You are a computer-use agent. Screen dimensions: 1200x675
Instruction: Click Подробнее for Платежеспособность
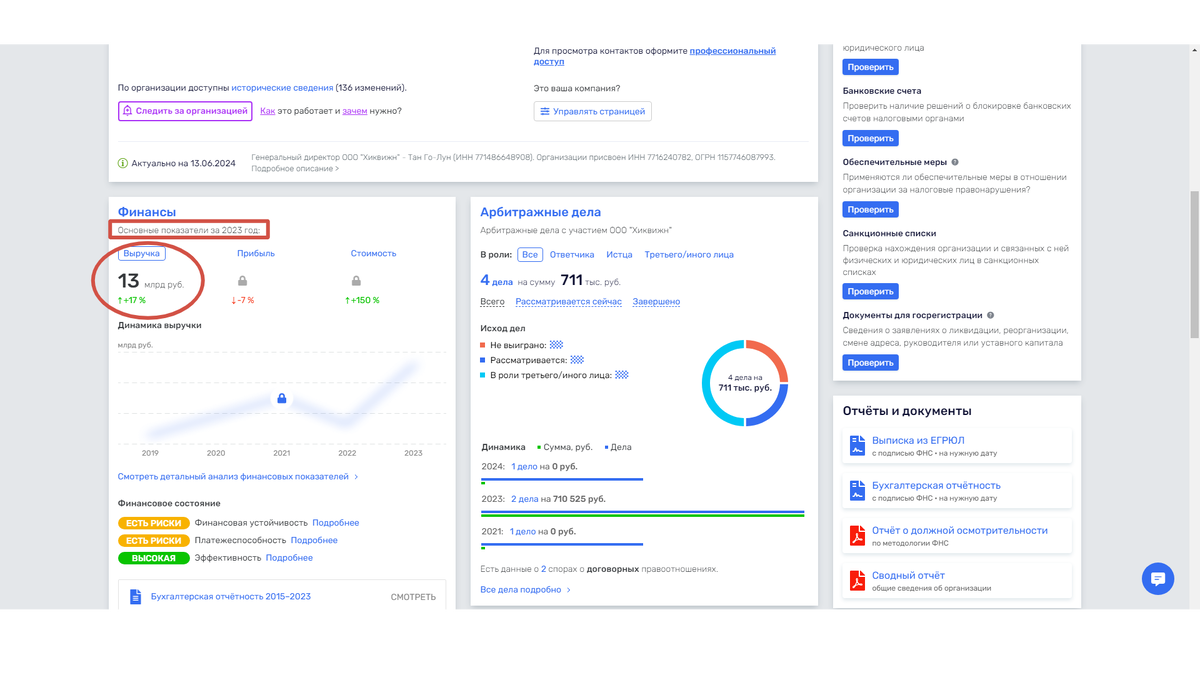click(x=314, y=540)
